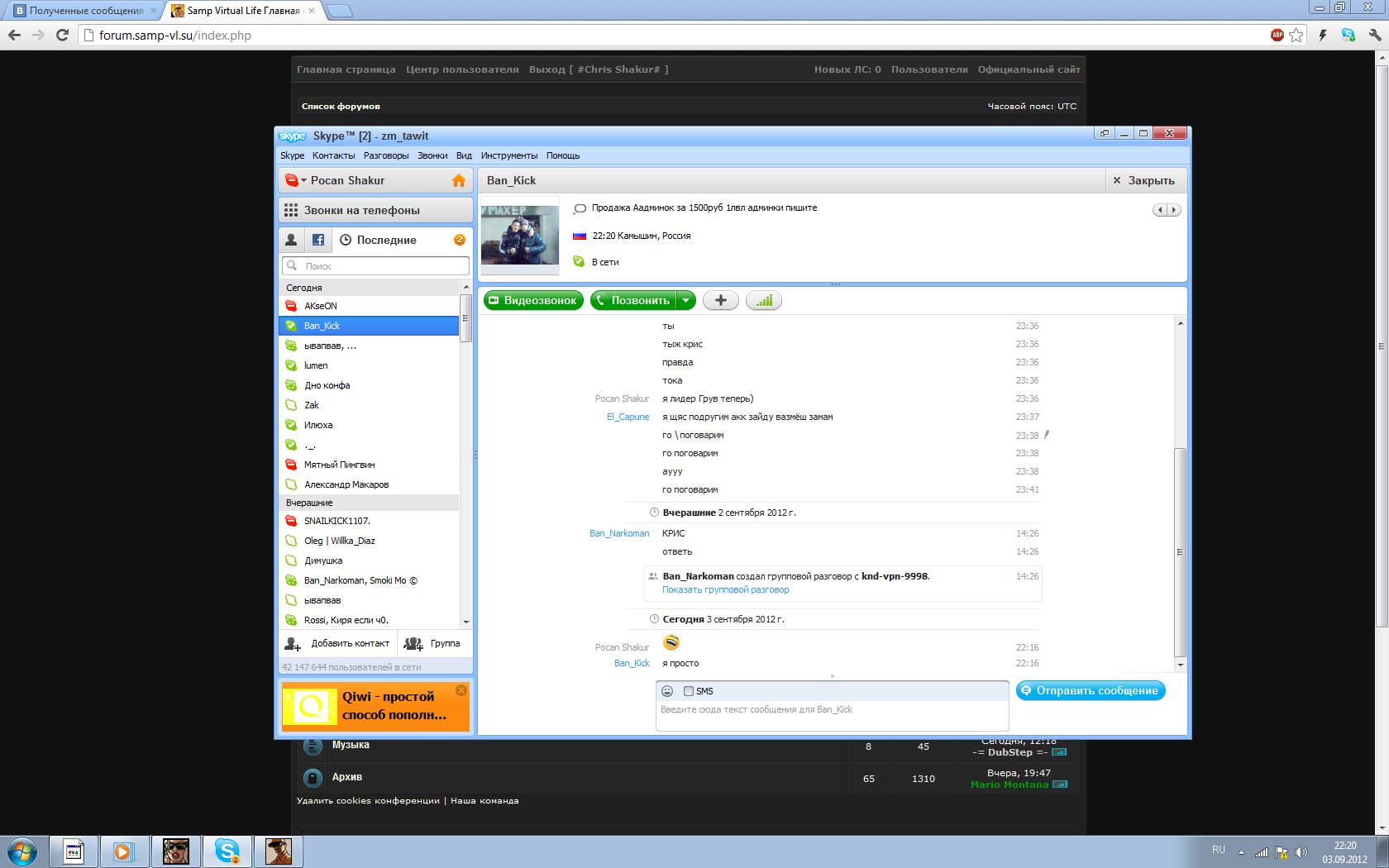Click Отправить сообщение button
This screenshot has height=868, width=1389.
coord(1091,690)
